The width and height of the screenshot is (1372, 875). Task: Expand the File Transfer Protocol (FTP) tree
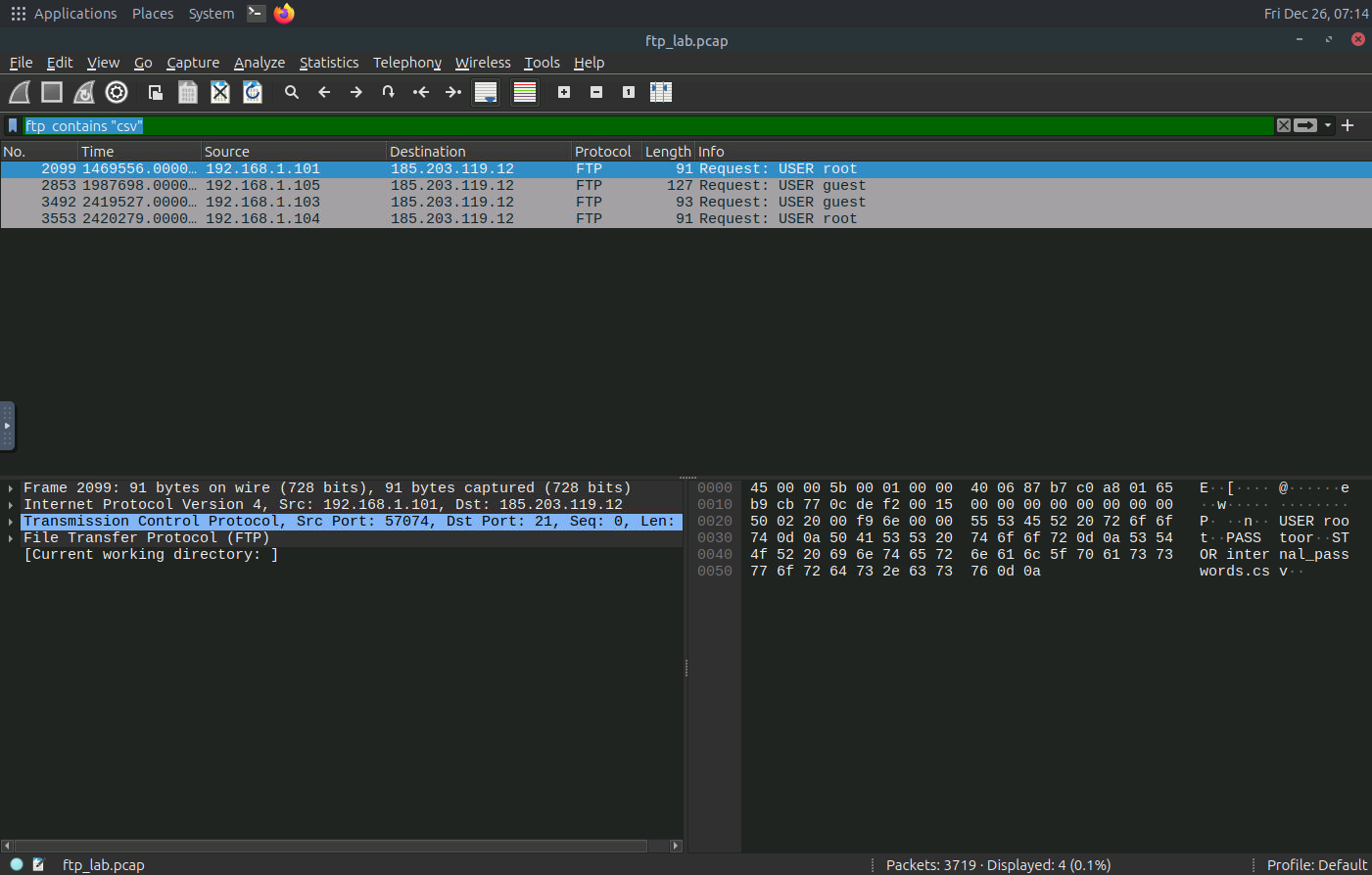point(11,538)
